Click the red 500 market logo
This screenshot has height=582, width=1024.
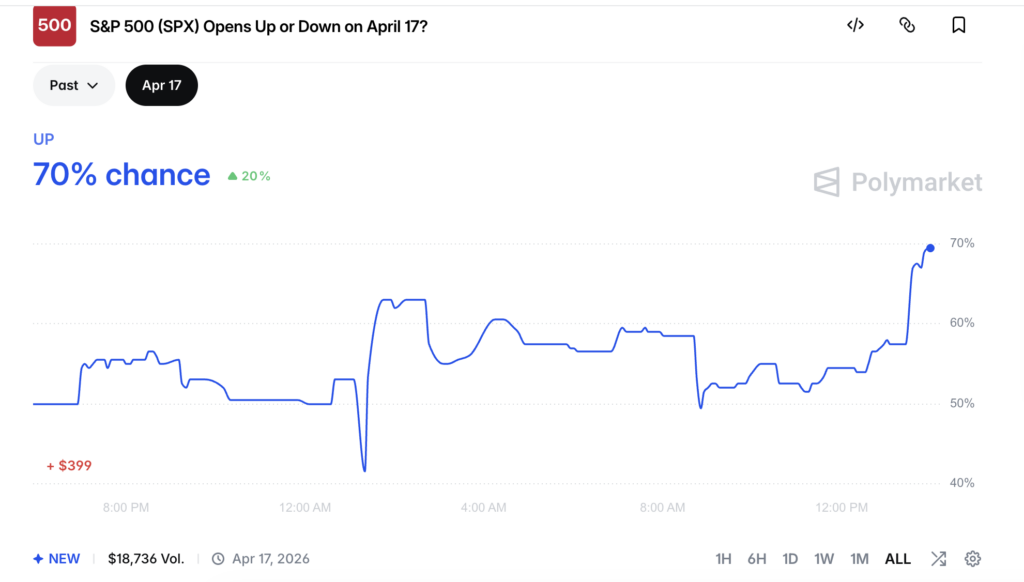[54, 25]
